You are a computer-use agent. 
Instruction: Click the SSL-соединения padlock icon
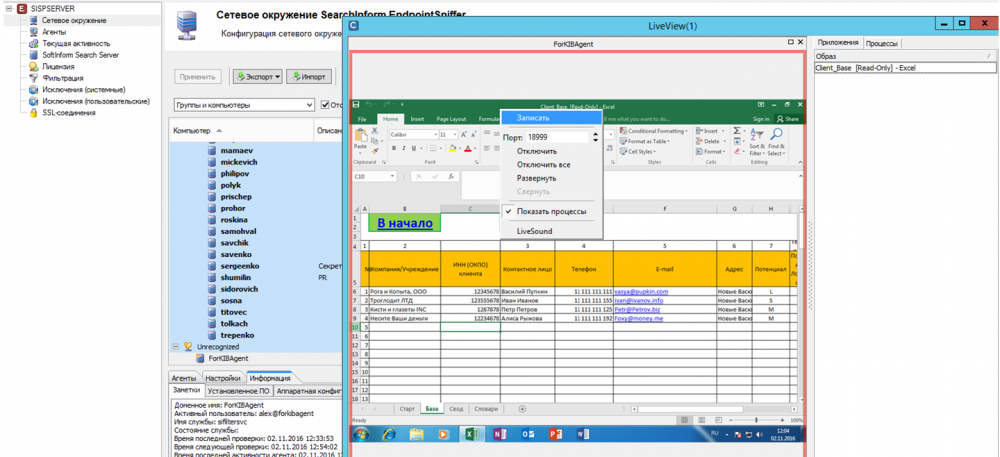click(x=35, y=113)
